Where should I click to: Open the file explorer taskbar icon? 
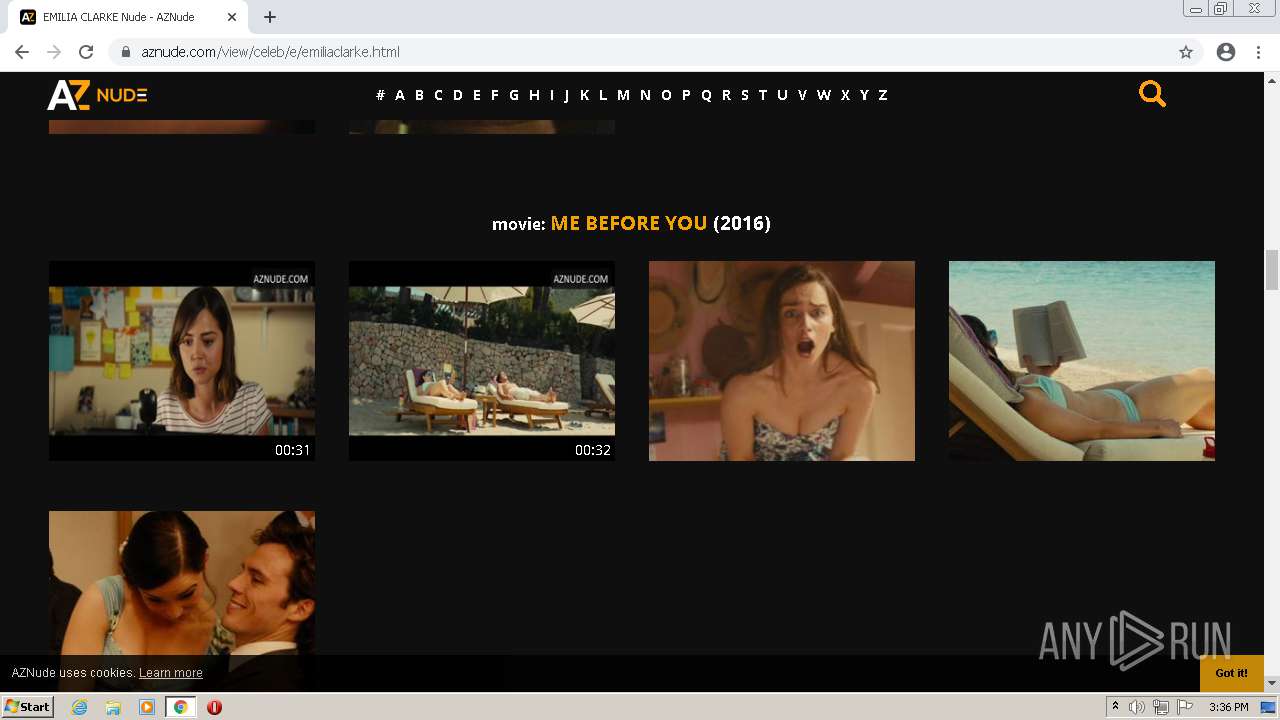pos(113,707)
